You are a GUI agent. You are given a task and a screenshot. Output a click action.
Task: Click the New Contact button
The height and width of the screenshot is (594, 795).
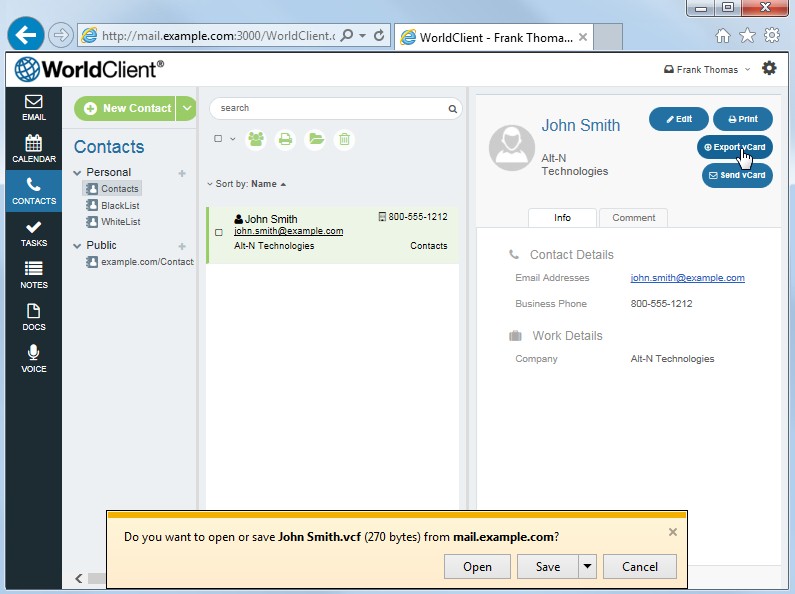125,108
